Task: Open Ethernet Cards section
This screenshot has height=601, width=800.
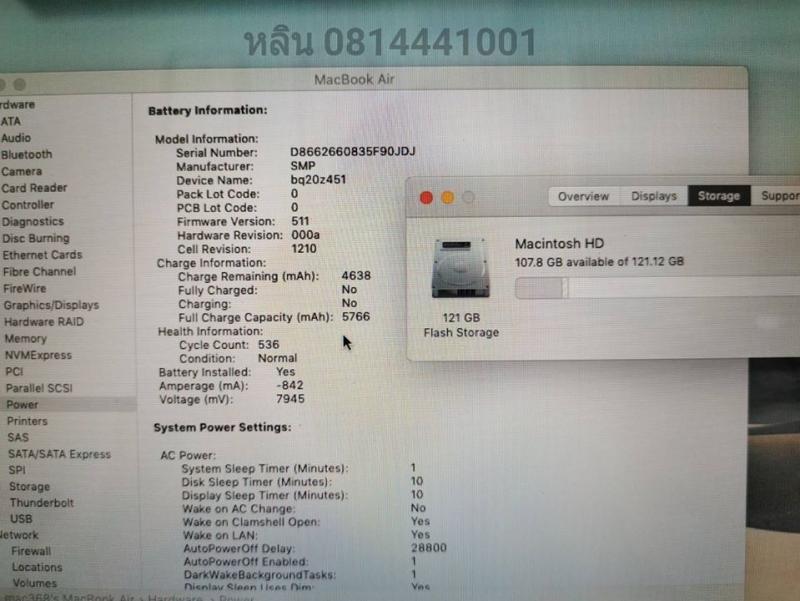Action: [42, 255]
